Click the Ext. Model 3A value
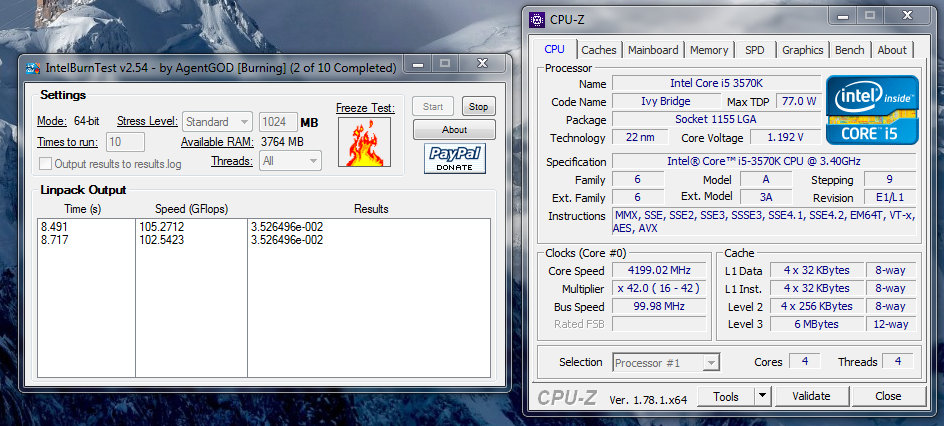The height and width of the screenshot is (426, 944). [765, 197]
